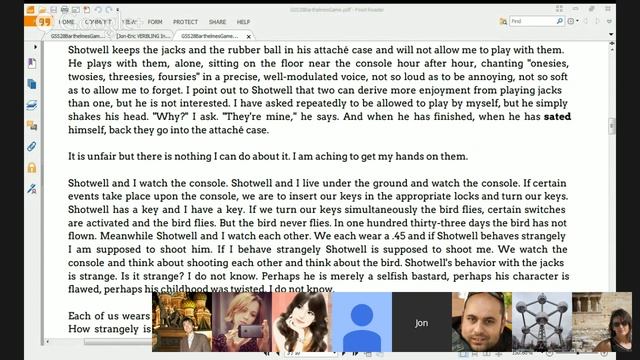Click the Redo arrow in quick toolbar
This screenshot has height=360, width=640.
pyautogui.click(x=109, y=9)
